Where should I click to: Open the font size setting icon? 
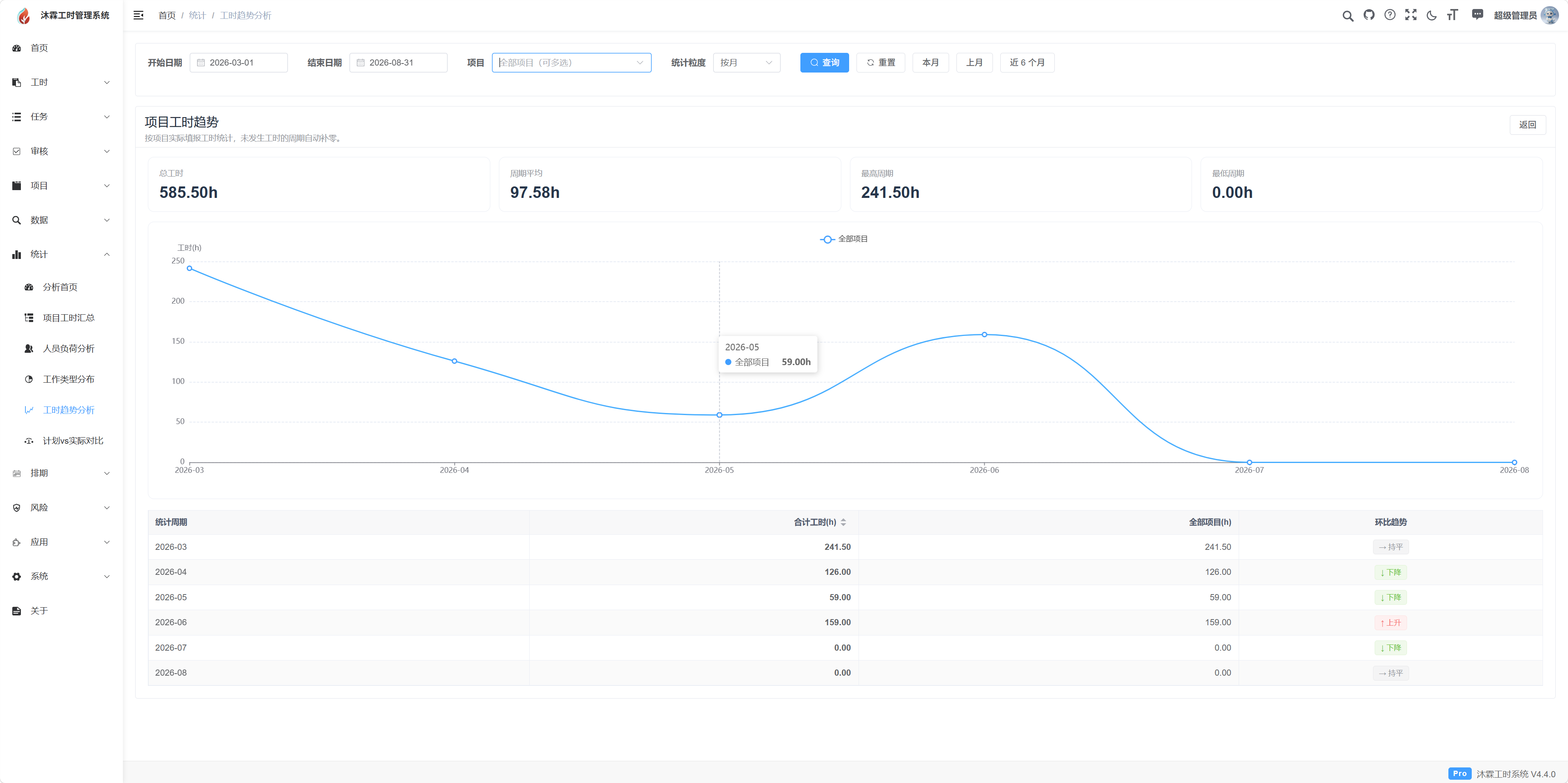click(1452, 15)
